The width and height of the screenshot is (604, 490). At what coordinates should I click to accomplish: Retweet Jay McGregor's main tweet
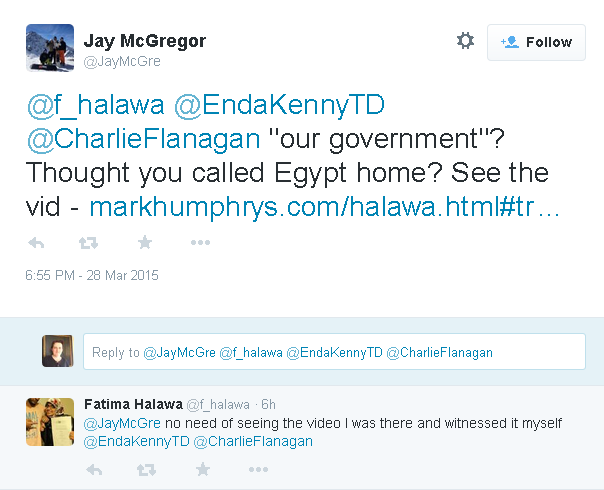[x=89, y=243]
